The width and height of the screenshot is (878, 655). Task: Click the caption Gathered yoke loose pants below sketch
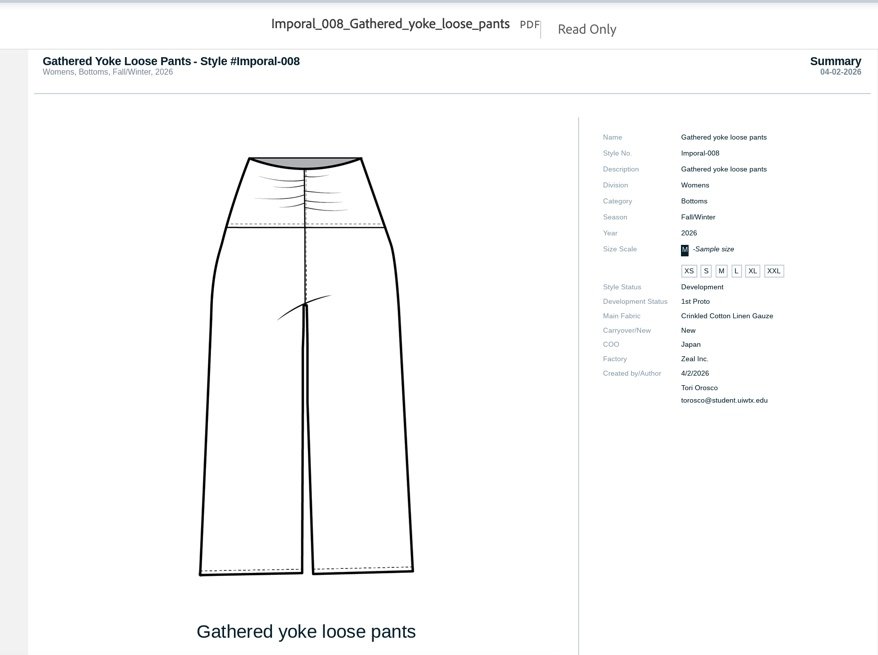click(x=306, y=631)
